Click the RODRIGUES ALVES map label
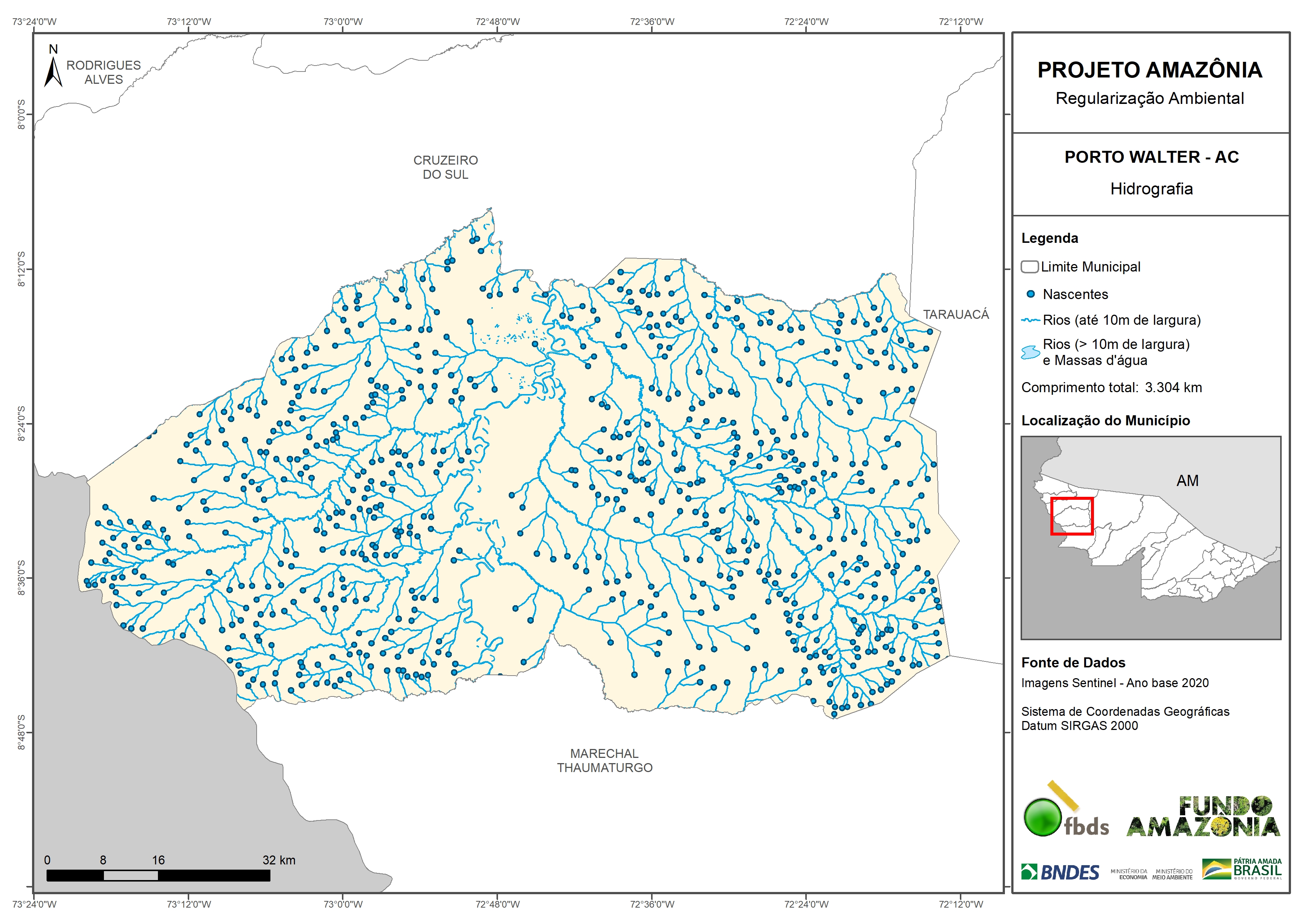 pos(104,72)
